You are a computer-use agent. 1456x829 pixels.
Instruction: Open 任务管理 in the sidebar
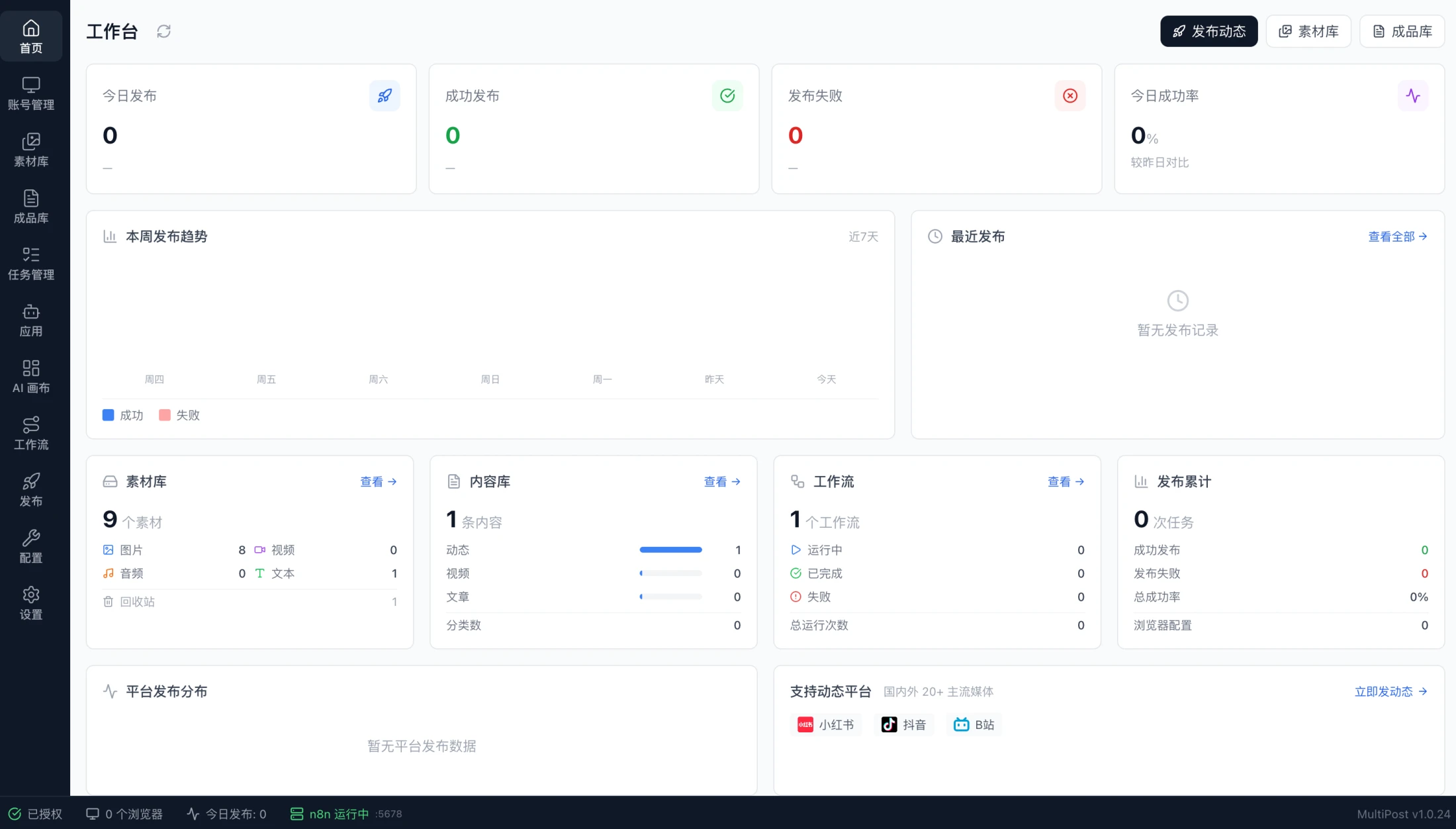pos(31,263)
